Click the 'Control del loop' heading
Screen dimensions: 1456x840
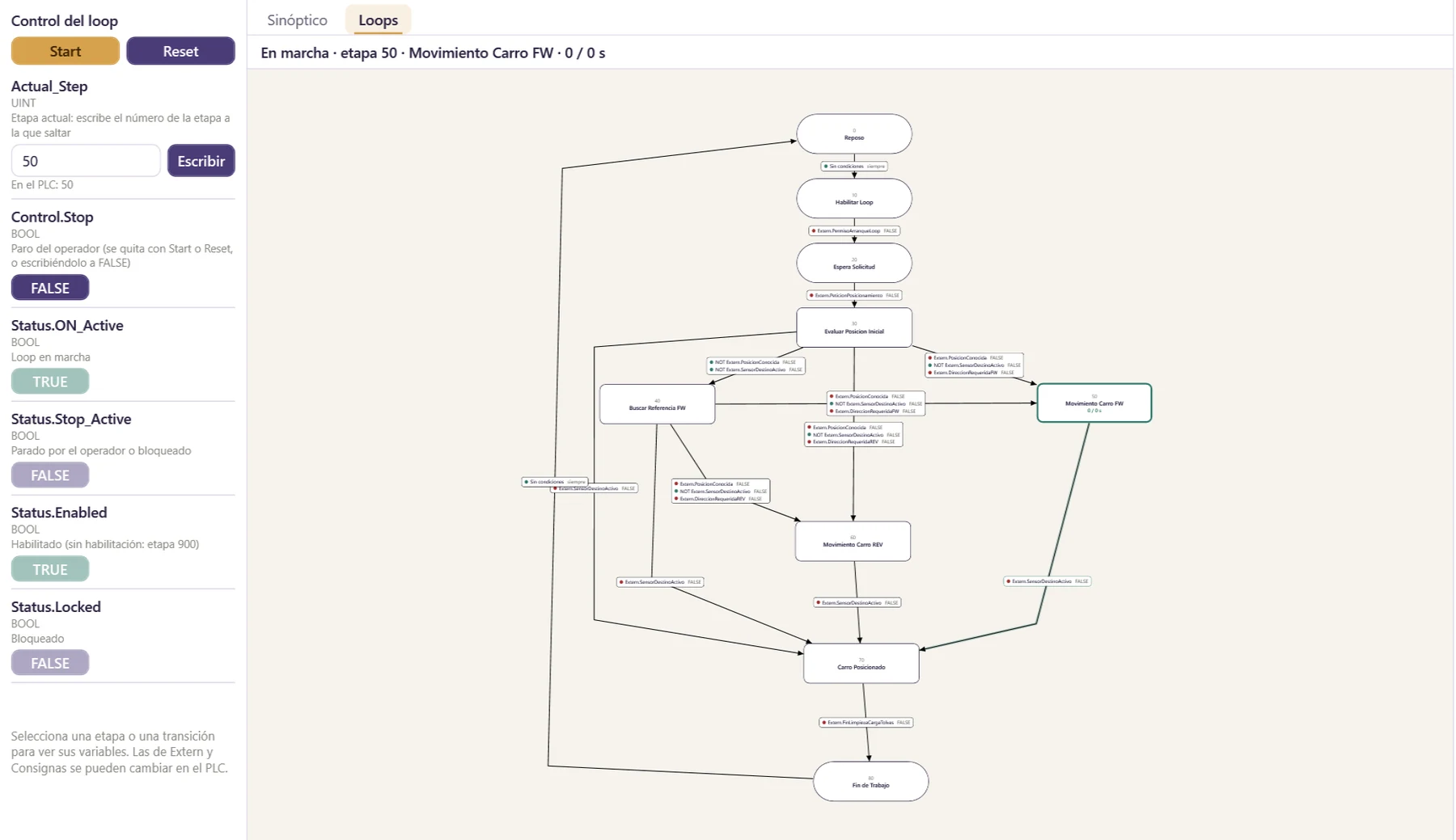click(x=65, y=21)
